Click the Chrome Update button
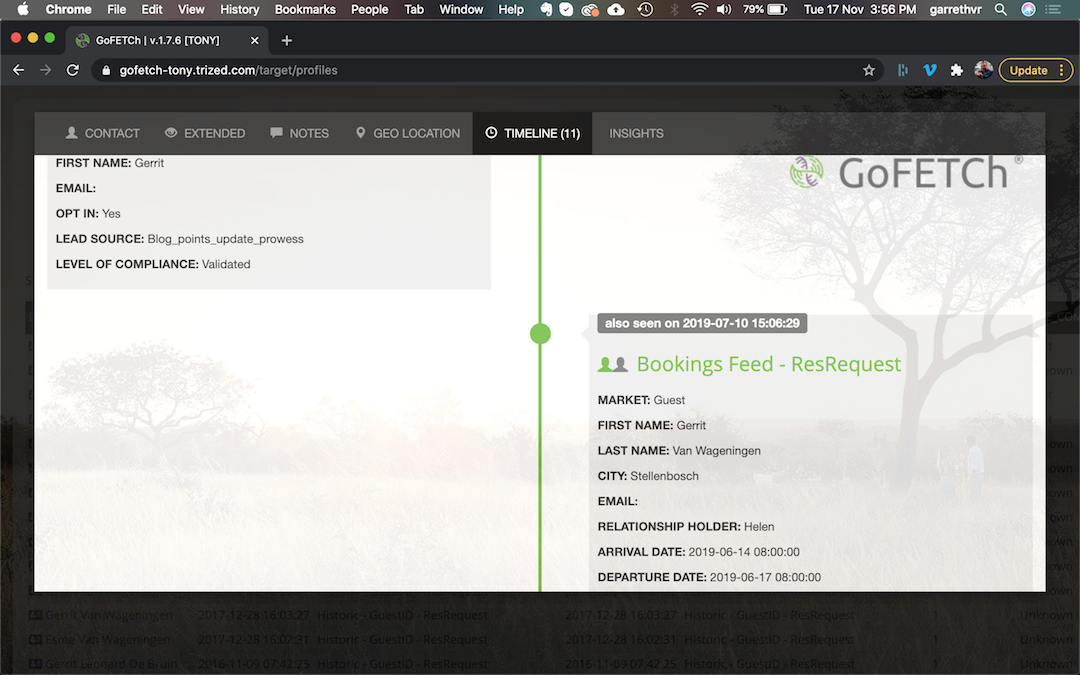The height and width of the screenshot is (675, 1080). 1035,70
